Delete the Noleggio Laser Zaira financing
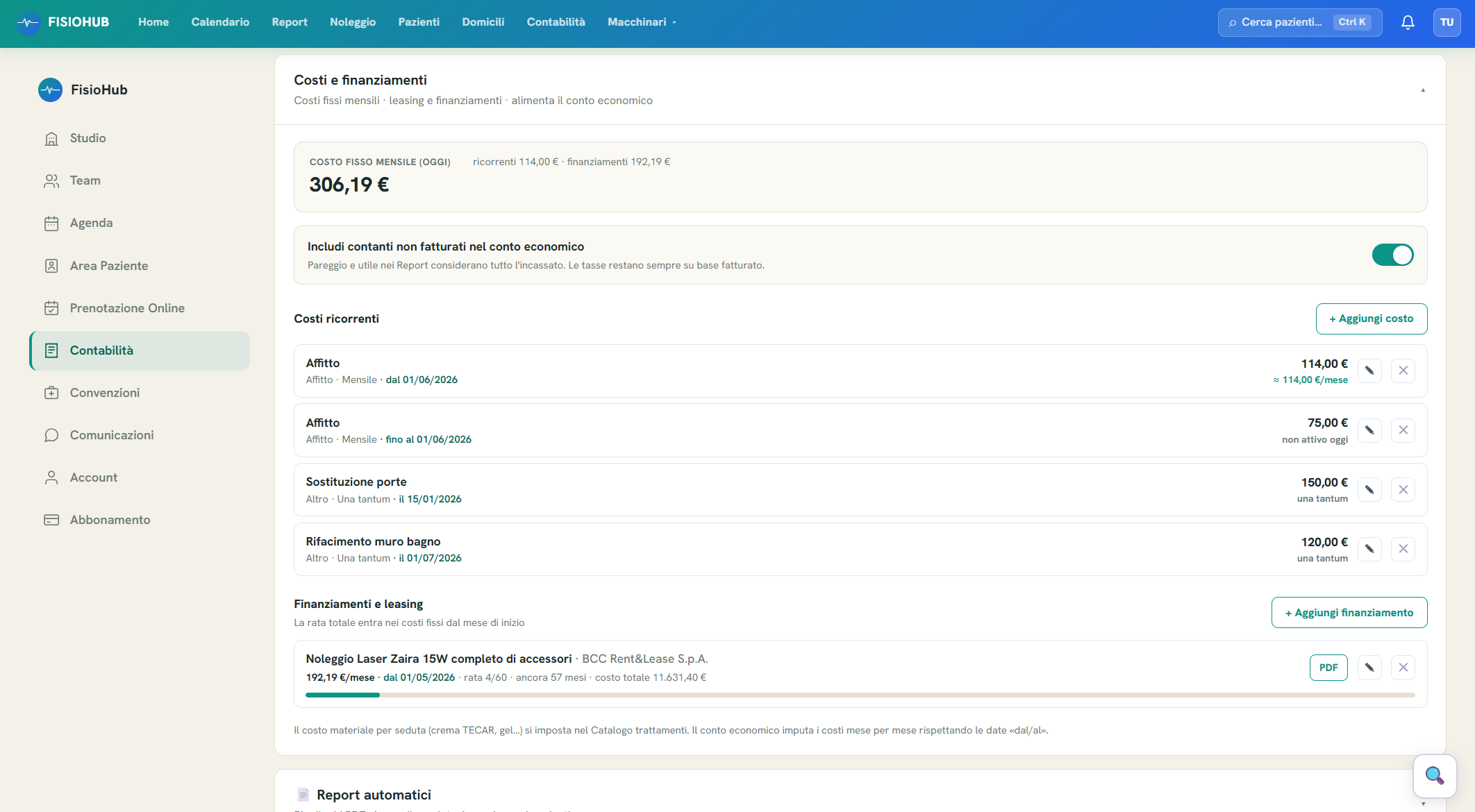The height and width of the screenshot is (812, 1475). tap(1403, 668)
